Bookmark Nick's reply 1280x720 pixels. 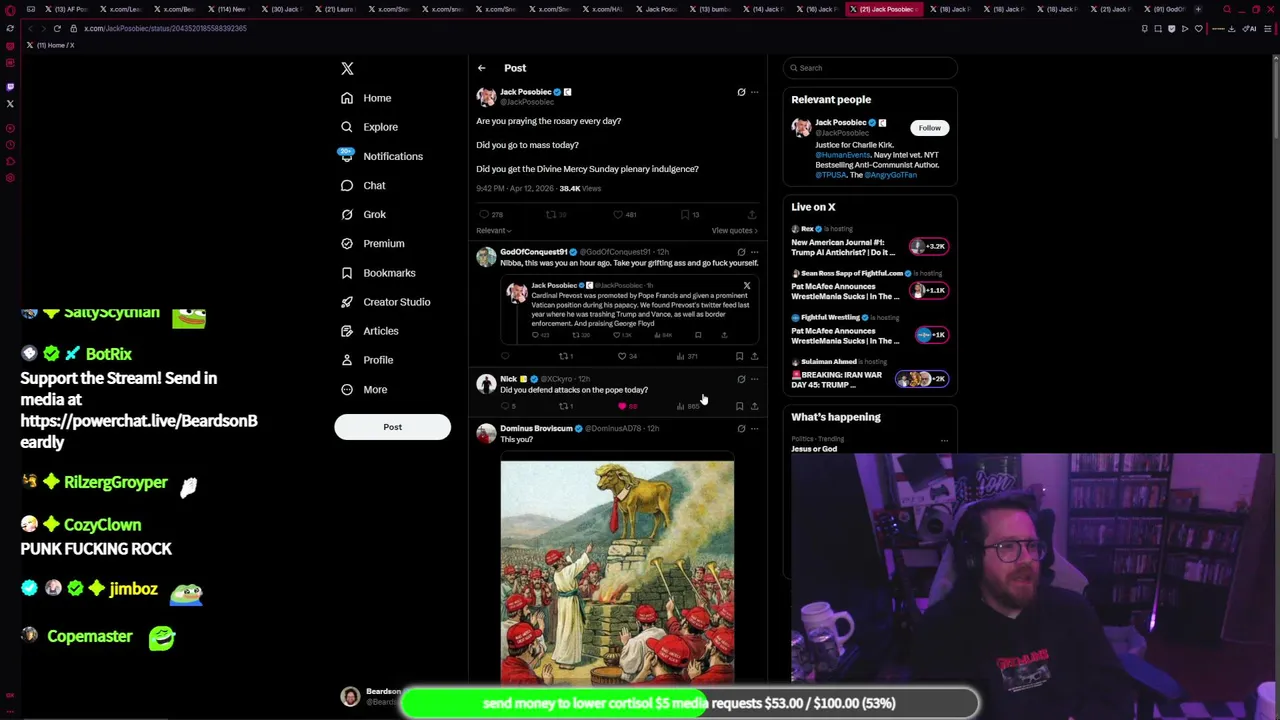click(x=739, y=406)
